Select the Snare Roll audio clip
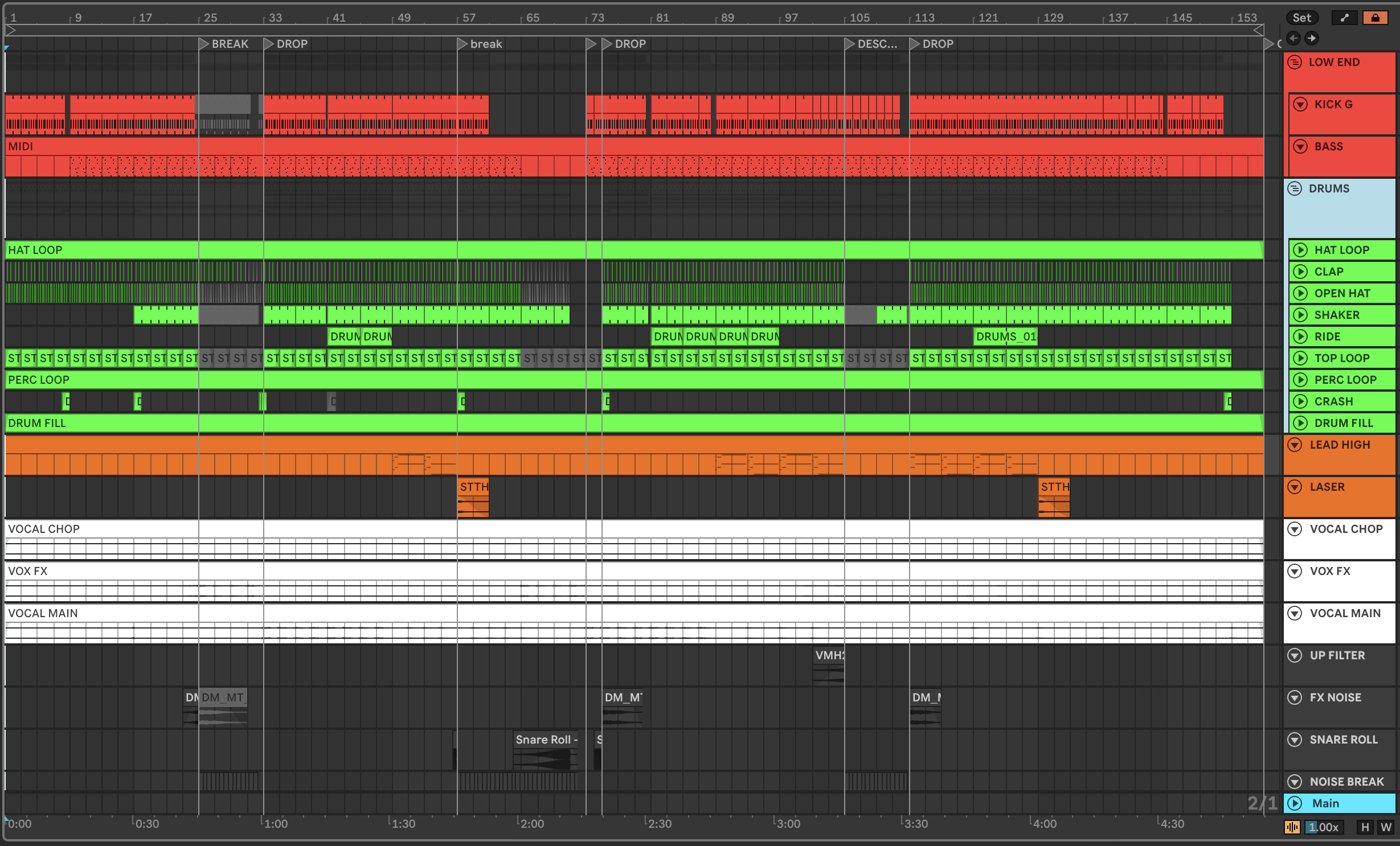This screenshot has width=1400, height=846. (545, 740)
